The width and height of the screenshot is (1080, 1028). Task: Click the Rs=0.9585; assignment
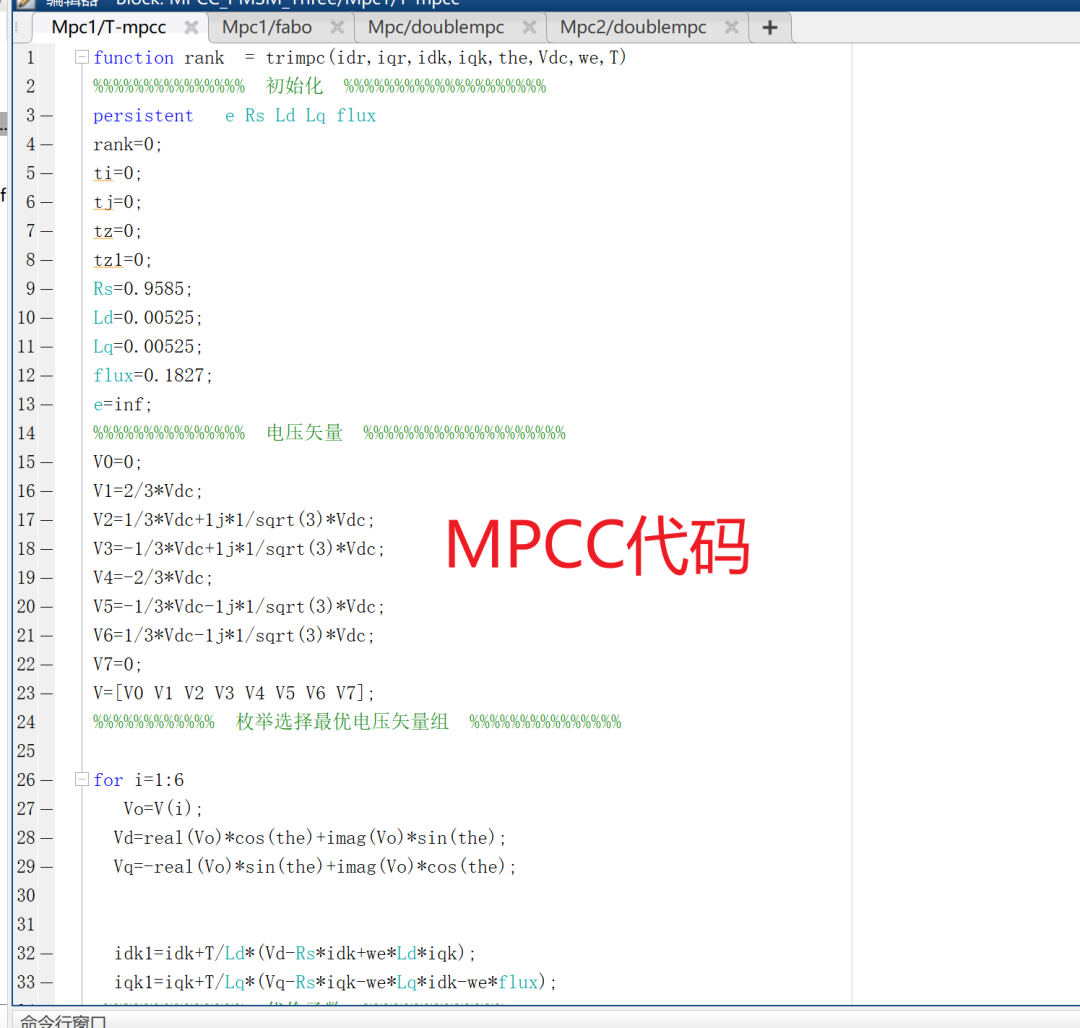coord(143,289)
